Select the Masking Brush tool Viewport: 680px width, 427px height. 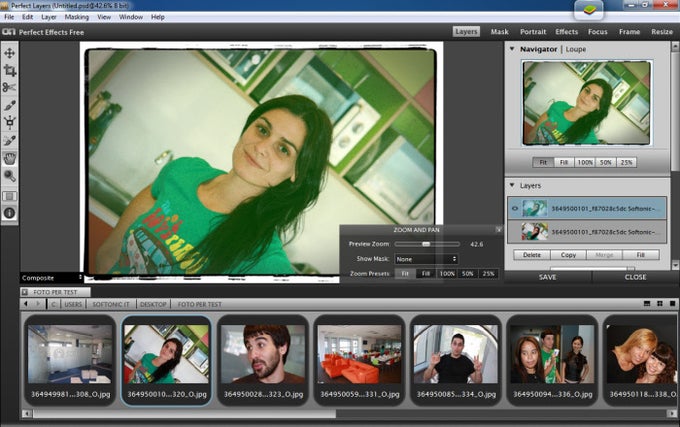pyautogui.click(x=10, y=105)
